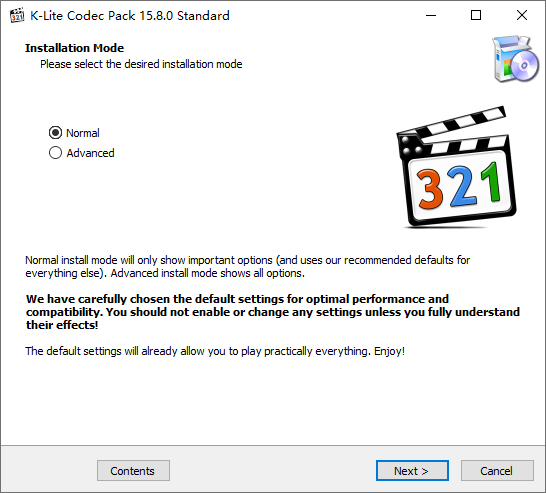The width and height of the screenshot is (546, 493).
Task: Minimize the installer window
Action: [x=431, y=15]
